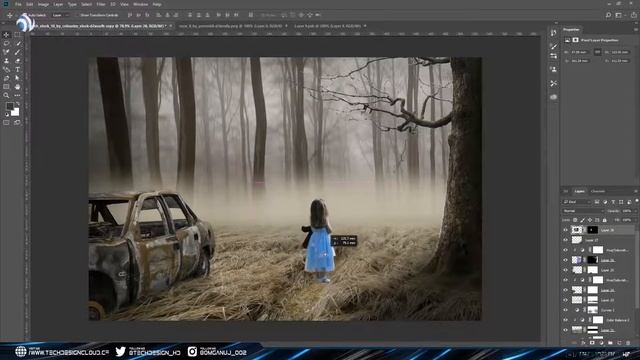Close the active first document tab

[x=171, y=26]
